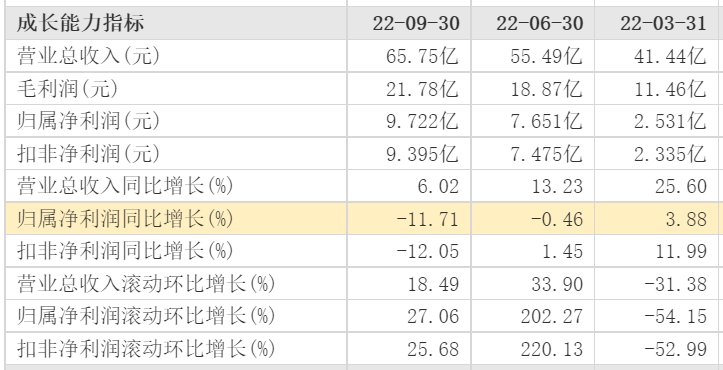Click highlighted 归属净利润同比增长(%) row label

click(125, 219)
